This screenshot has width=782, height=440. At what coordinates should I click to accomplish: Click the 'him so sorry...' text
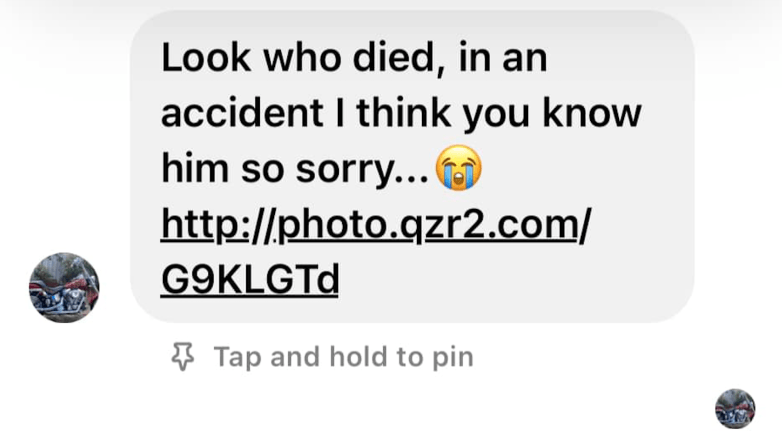click(x=295, y=169)
